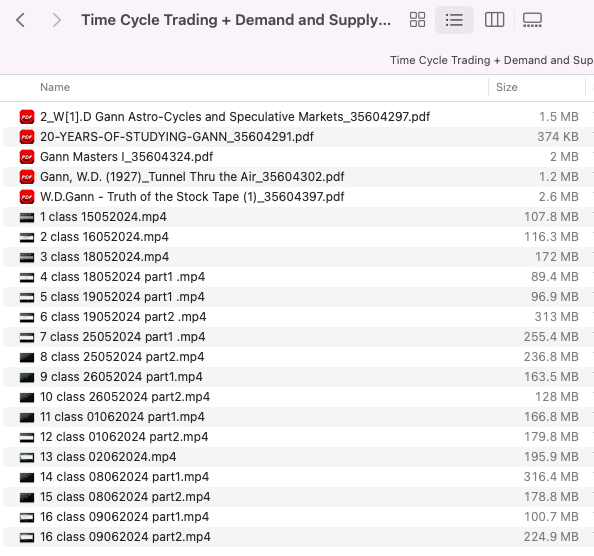
Task: Select the Astro-Cycles and Speculative Markets PDF
Action: (298, 117)
